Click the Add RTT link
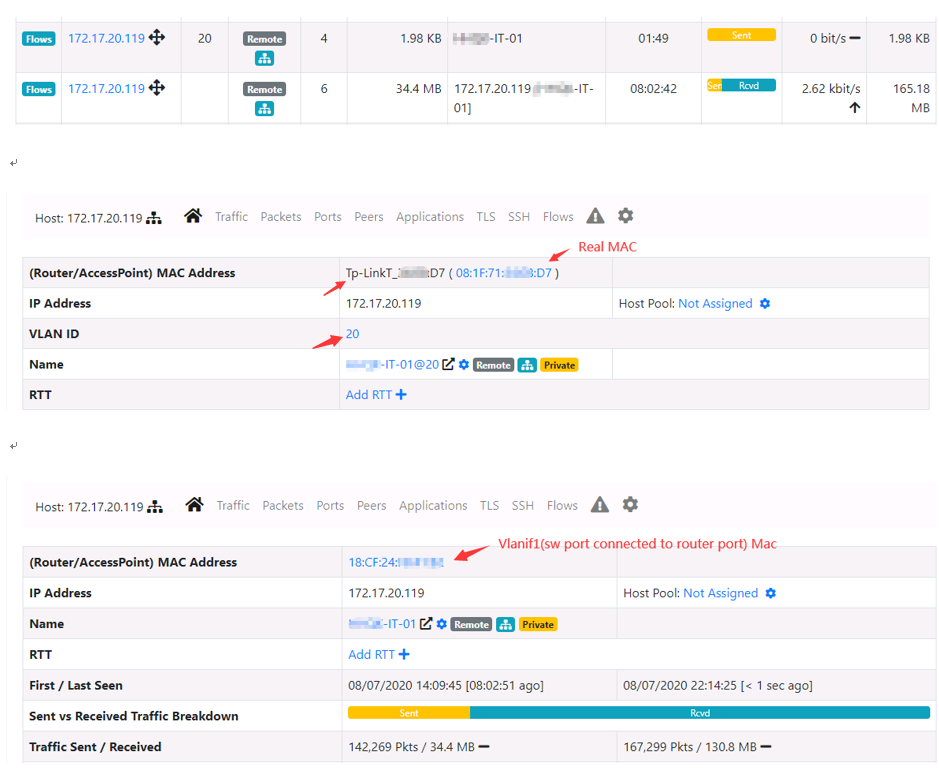Screen dimensions: 939x784 369,394
